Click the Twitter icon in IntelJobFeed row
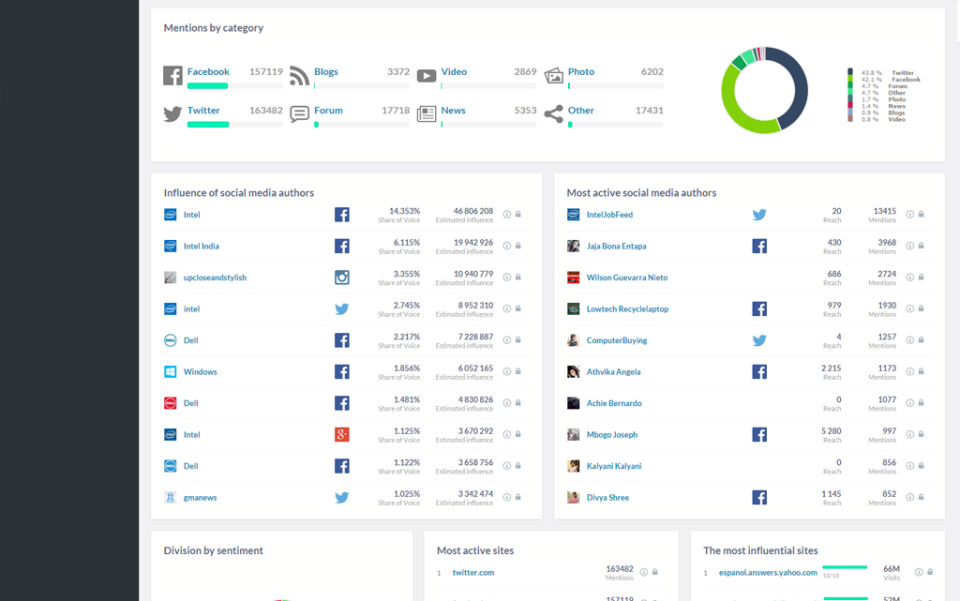The width and height of the screenshot is (960, 601). coord(759,215)
